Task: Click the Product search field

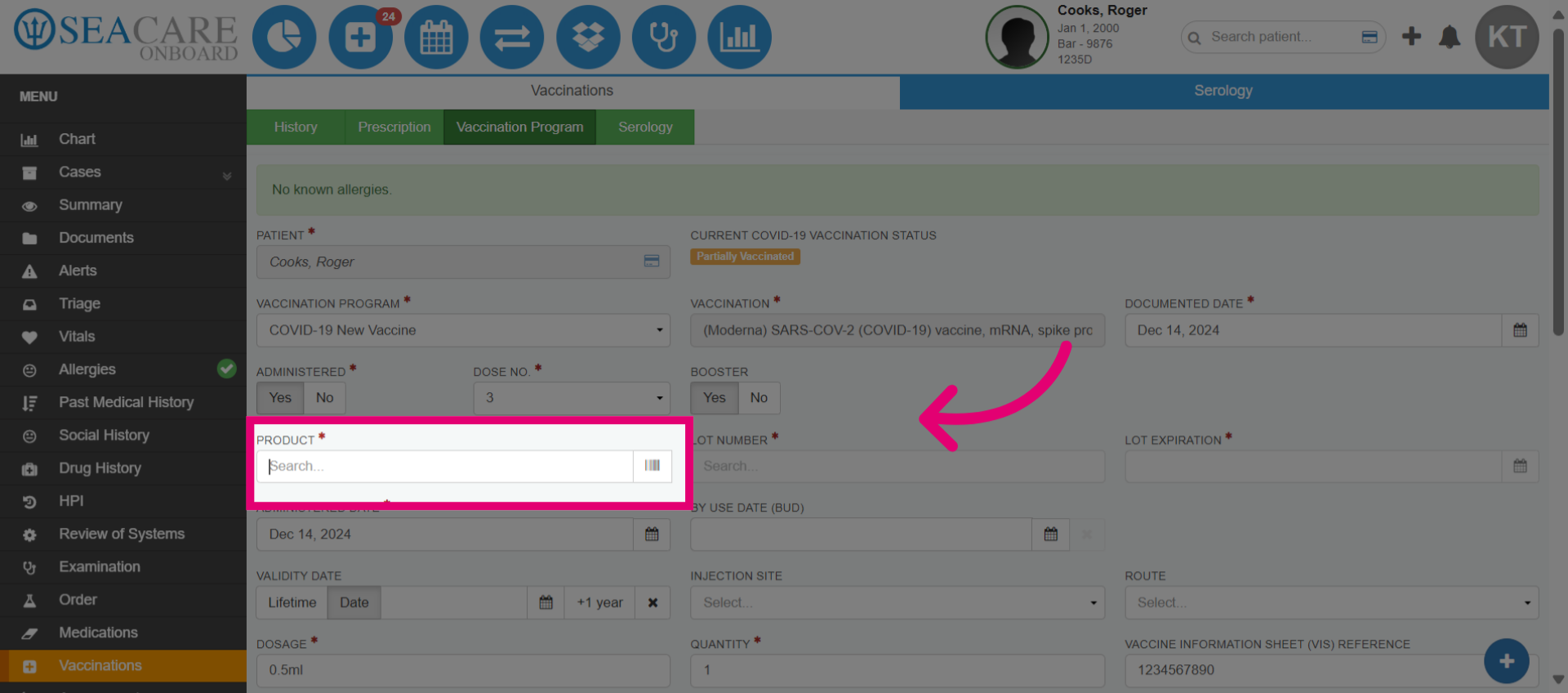Action: coord(445,466)
